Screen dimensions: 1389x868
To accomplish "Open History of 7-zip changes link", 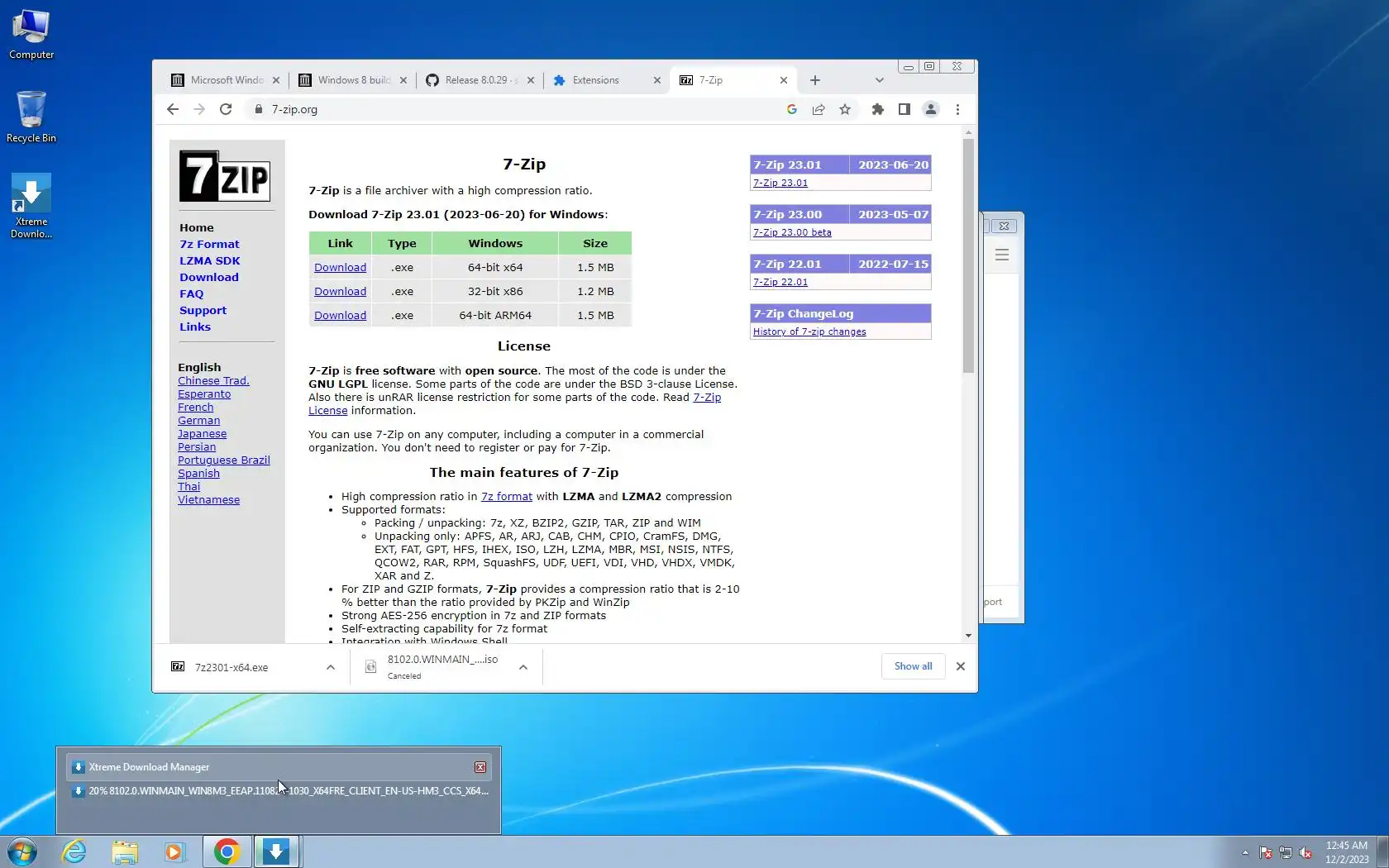I will [x=809, y=331].
